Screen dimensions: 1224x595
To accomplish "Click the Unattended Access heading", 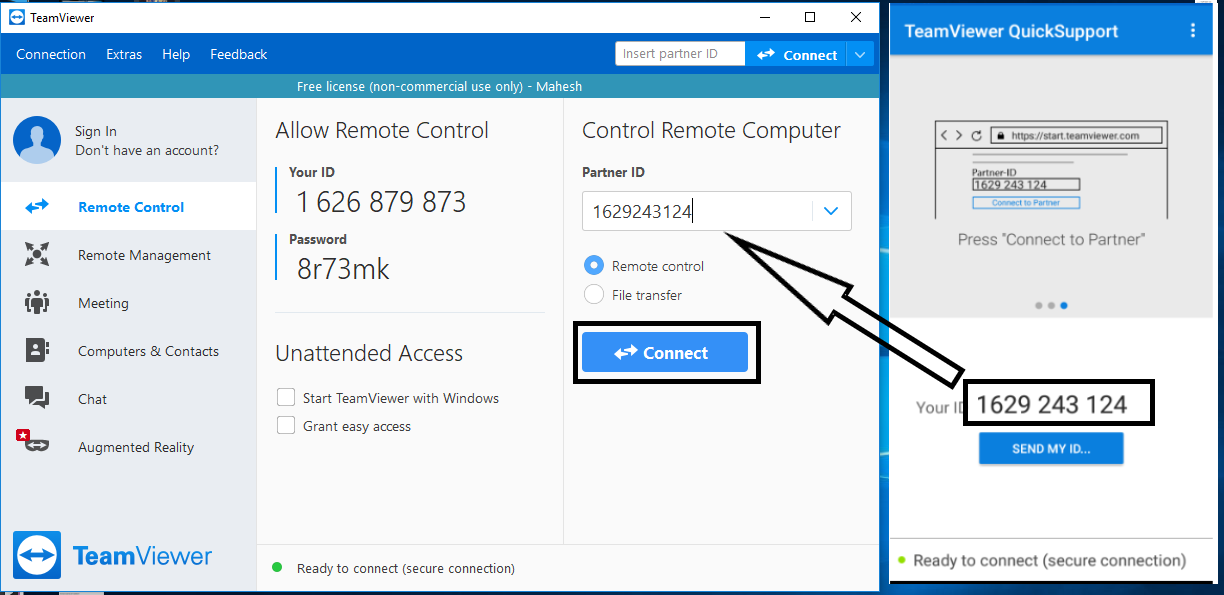I will pos(369,353).
